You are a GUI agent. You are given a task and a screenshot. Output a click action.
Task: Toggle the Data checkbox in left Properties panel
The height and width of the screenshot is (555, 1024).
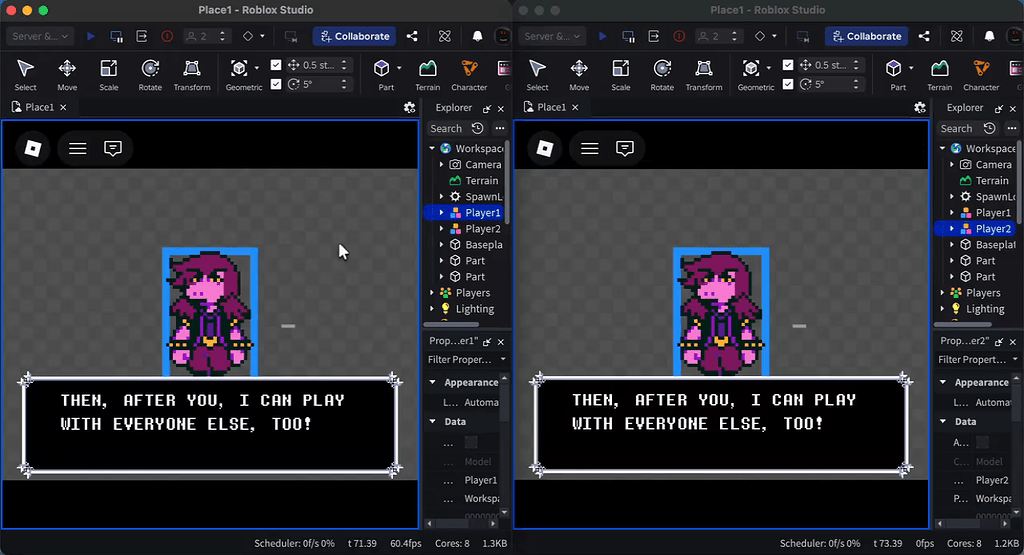471,443
